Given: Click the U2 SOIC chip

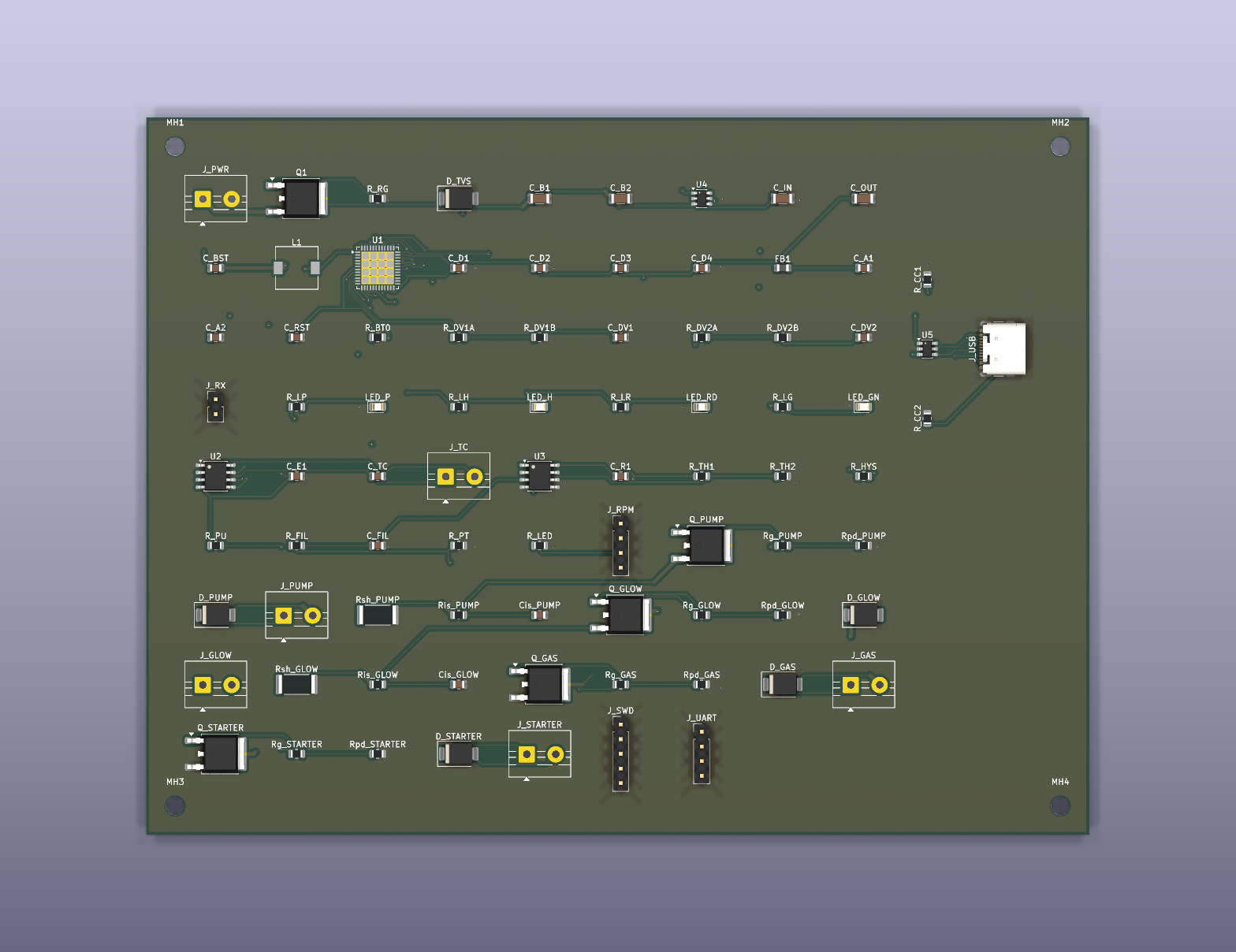Looking at the screenshot, I should [x=215, y=476].
